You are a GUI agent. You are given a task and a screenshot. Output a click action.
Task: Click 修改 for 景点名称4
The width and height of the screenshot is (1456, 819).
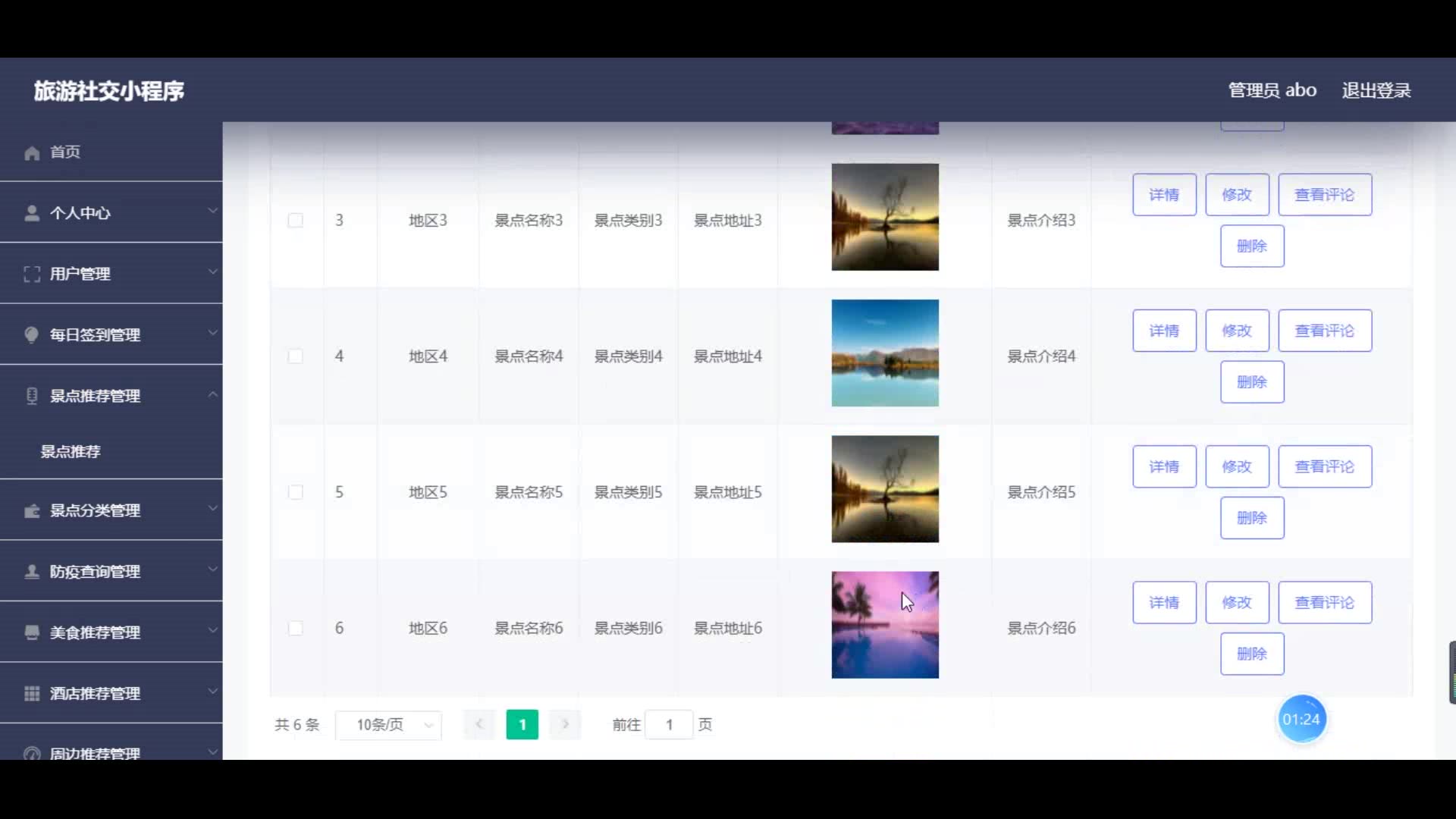point(1237,331)
